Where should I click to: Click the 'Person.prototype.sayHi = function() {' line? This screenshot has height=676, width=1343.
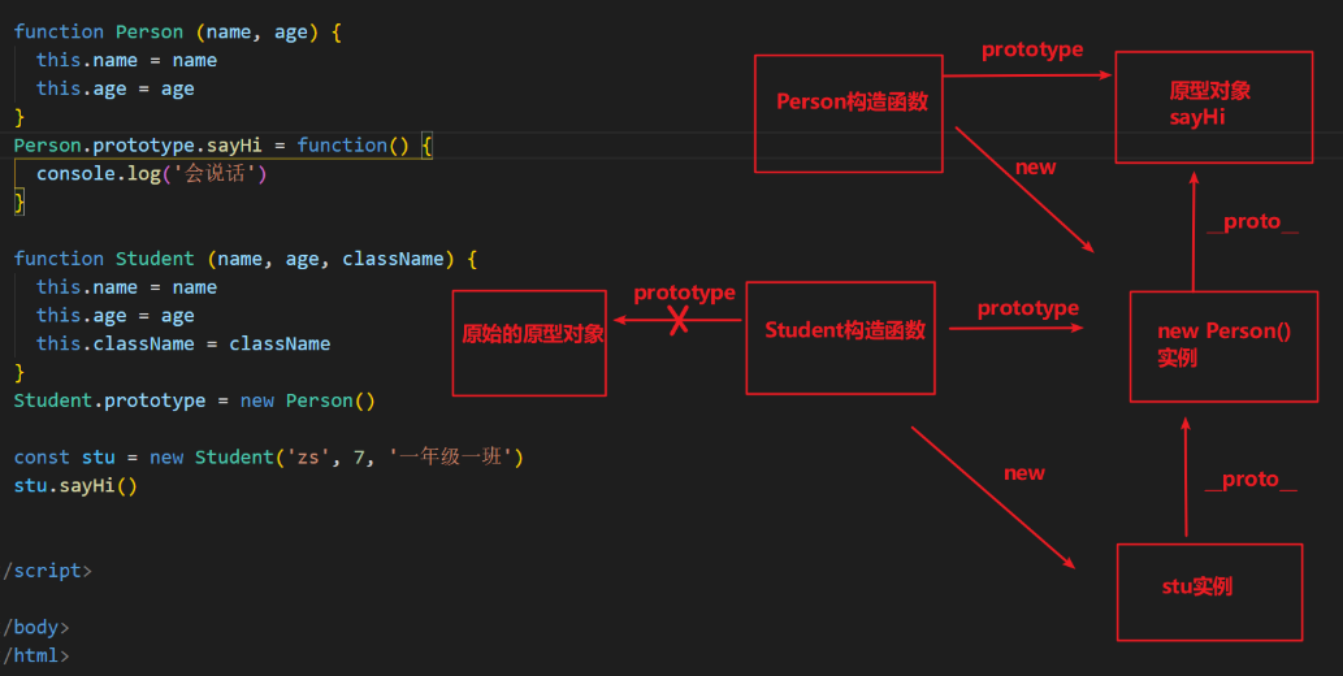pyautogui.click(x=223, y=145)
